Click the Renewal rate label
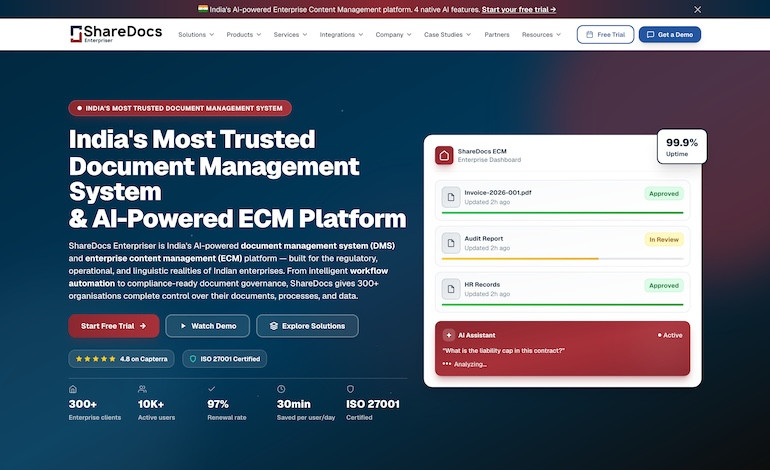This screenshot has width=770, height=470. coord(227,417)
